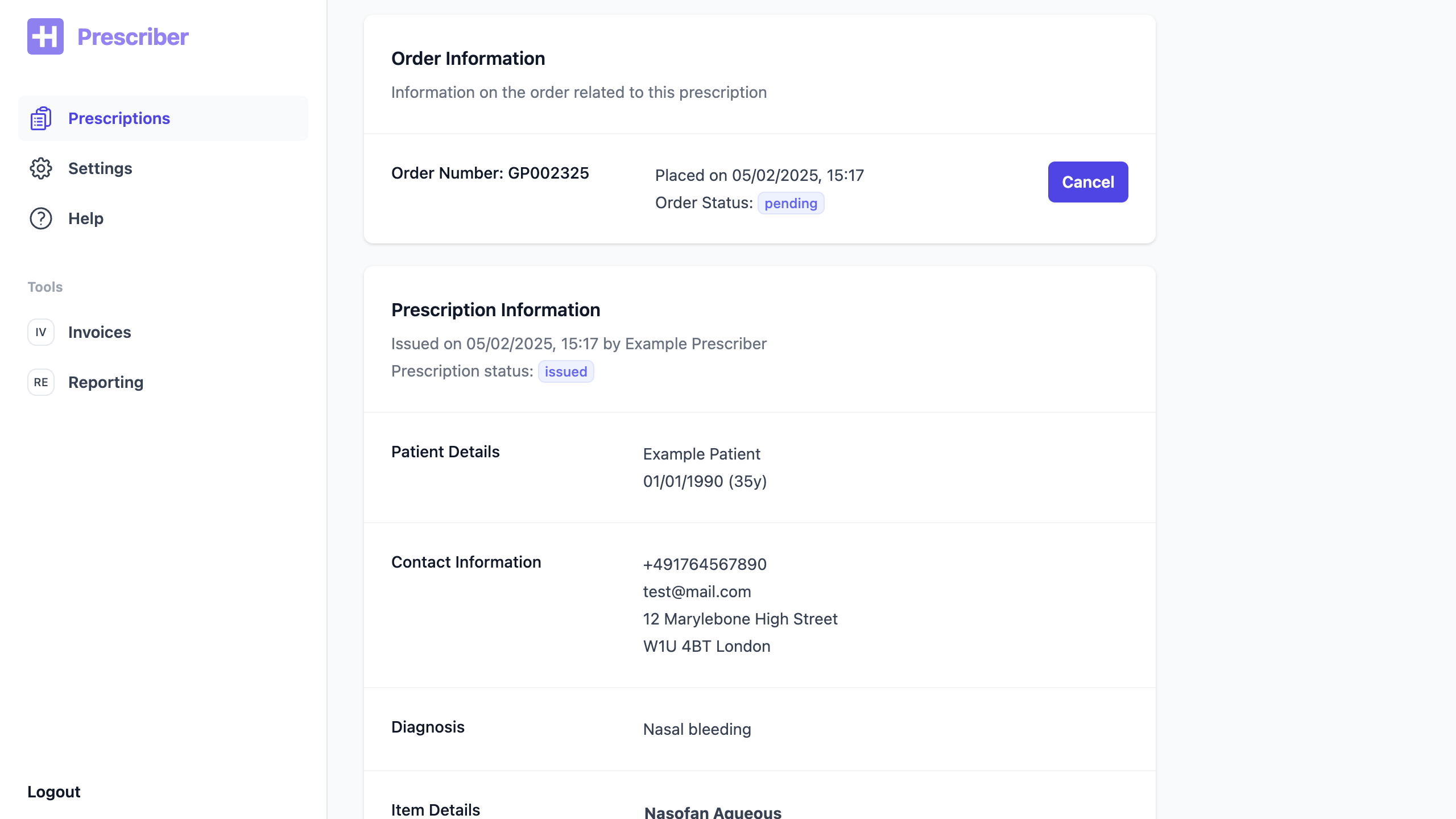This screenshot has height=819, width=1456.
Task: Click the Help question mark icon
Action: pos(41,218)
